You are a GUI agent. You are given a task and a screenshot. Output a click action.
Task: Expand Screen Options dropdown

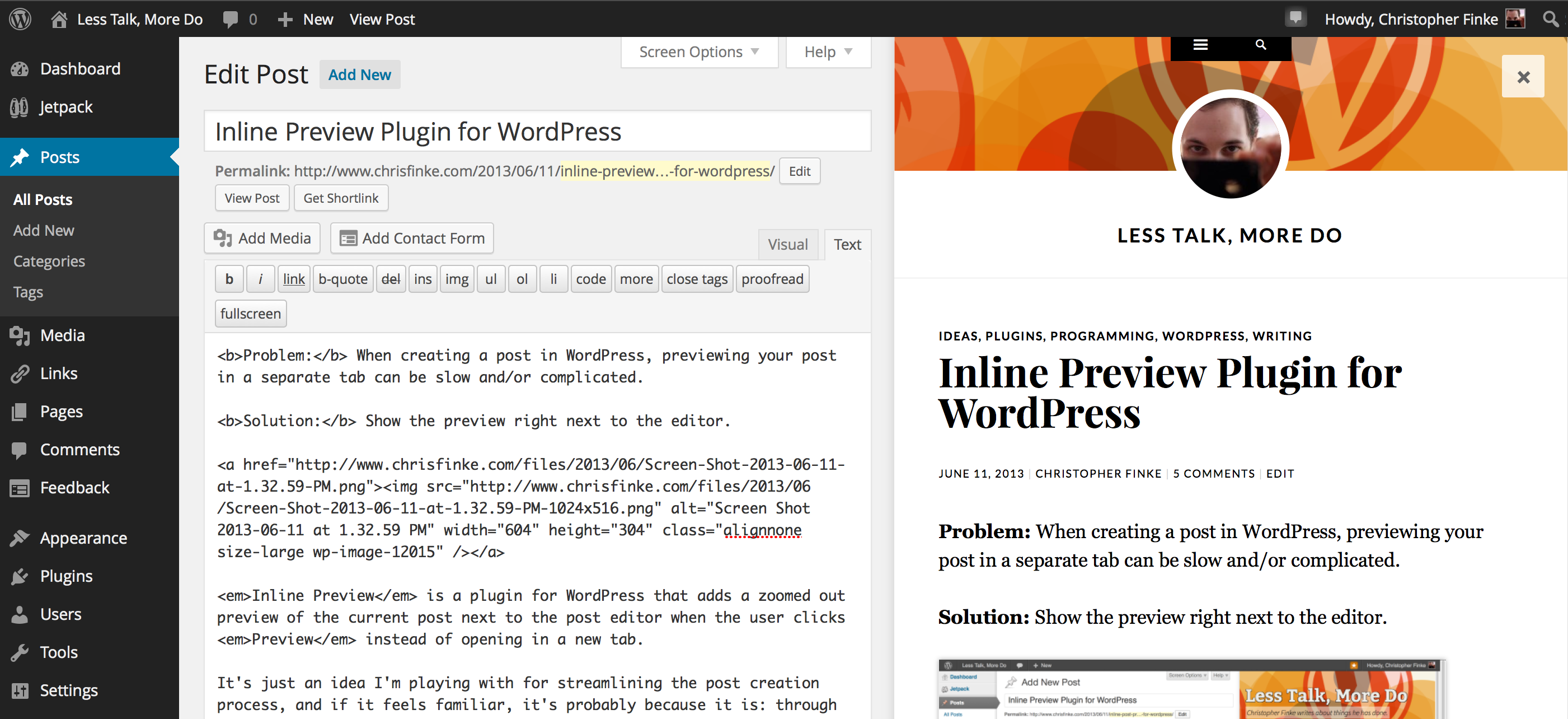tap(699, 52)
